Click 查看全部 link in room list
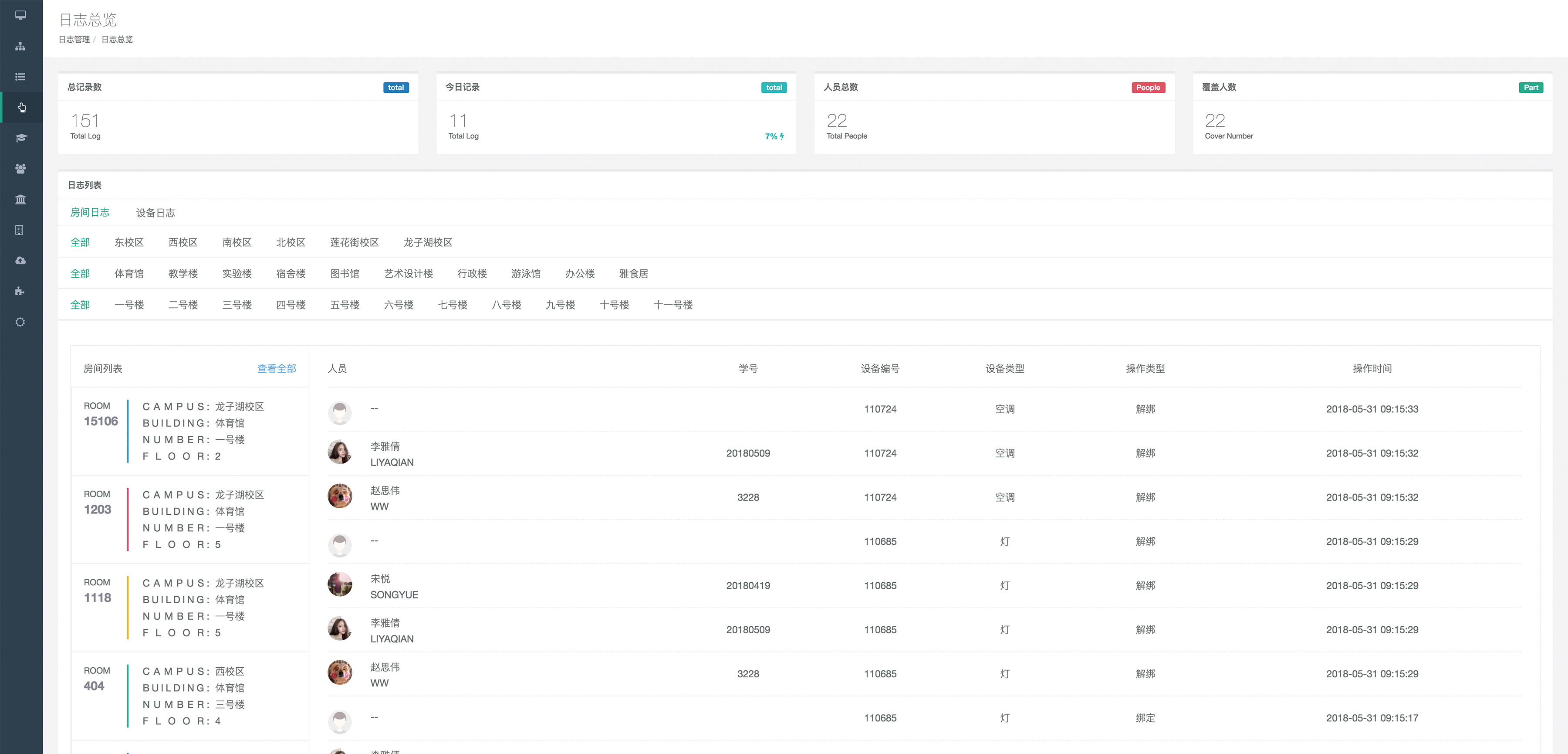Viewport: 1568px width, 754px height. (276, 368)
